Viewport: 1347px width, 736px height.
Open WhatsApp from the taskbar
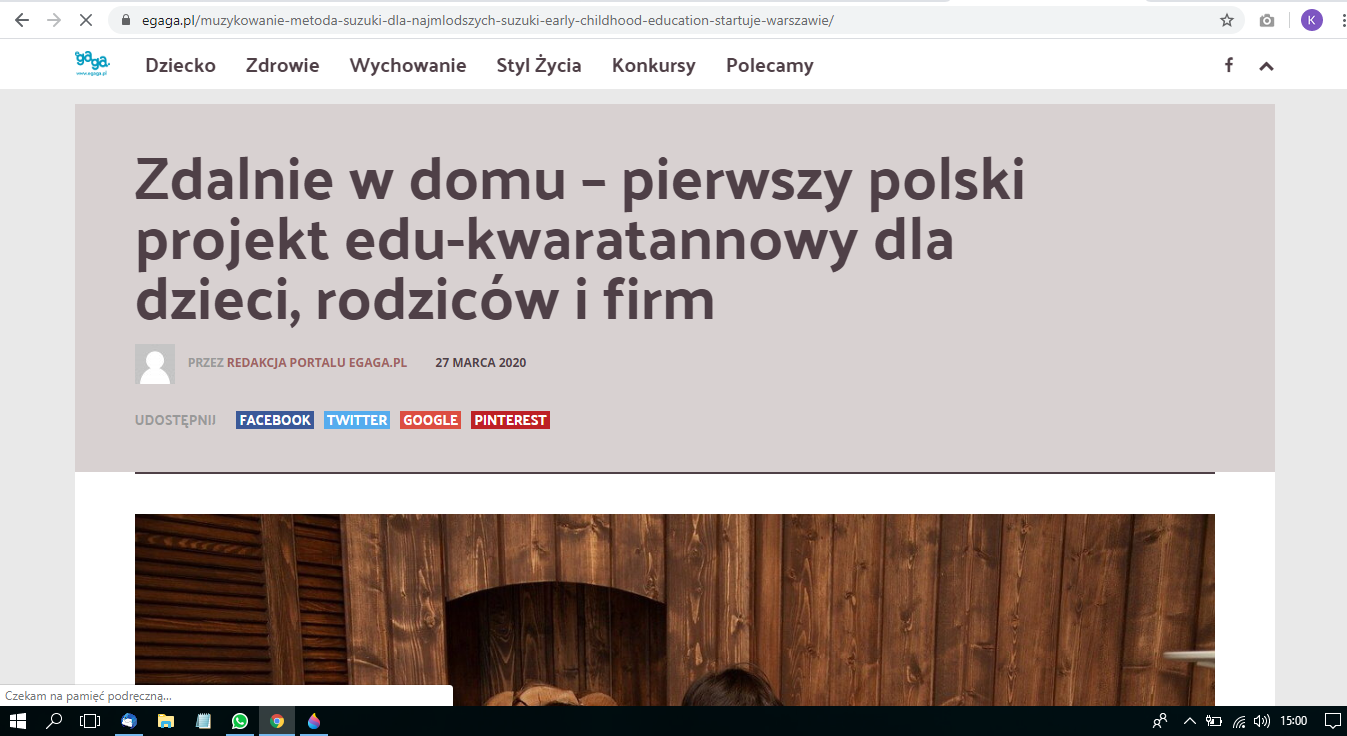point(239,720)
